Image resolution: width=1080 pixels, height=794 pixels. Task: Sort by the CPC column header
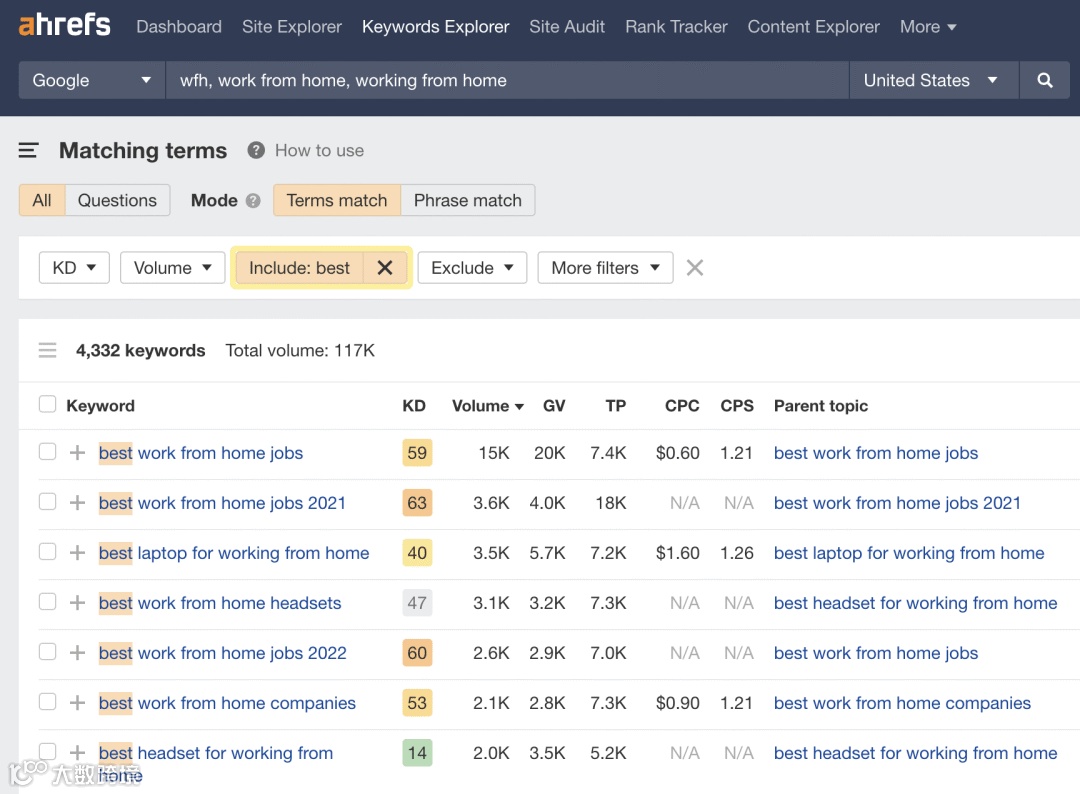pos(682,406)
